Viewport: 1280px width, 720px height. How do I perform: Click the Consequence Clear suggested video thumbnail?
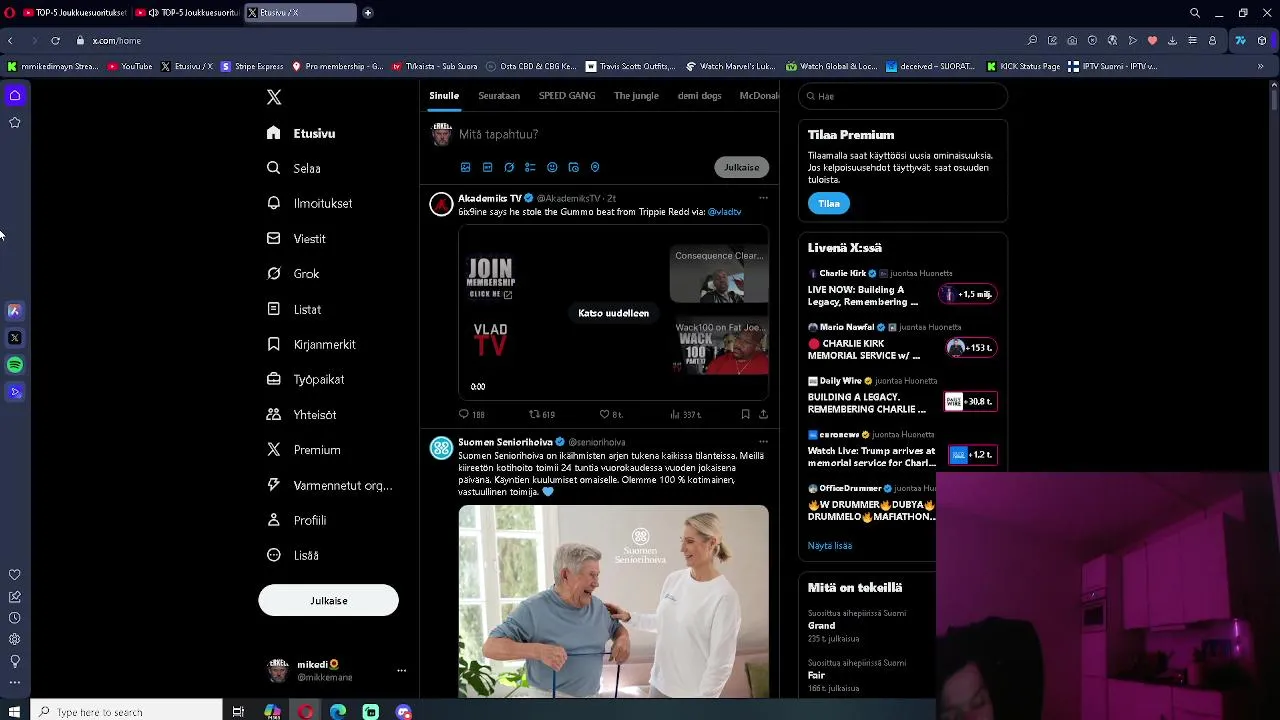tap(719, 274)
